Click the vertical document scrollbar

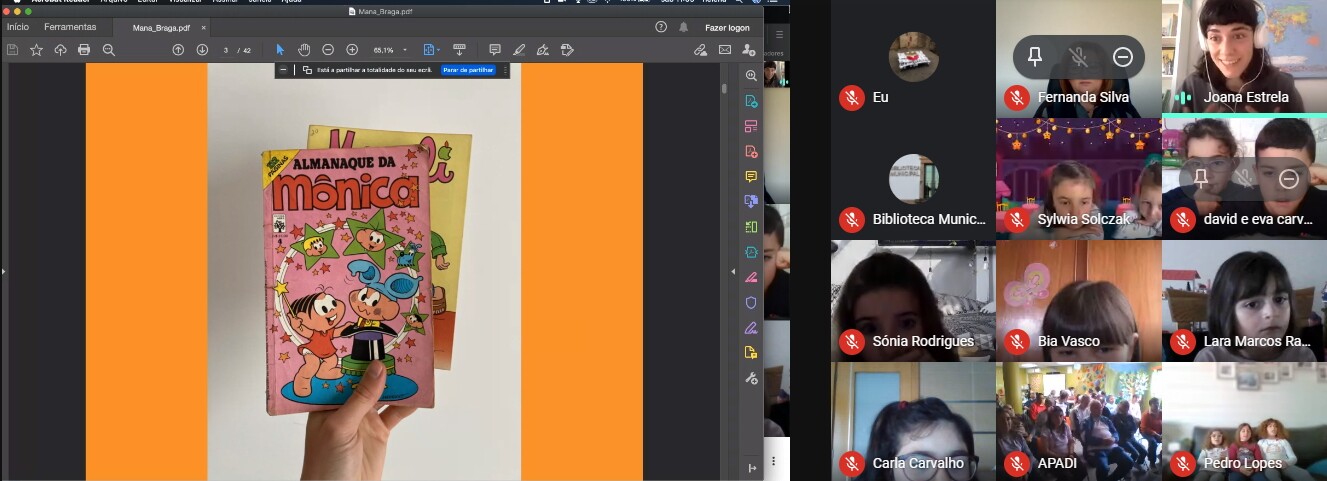[x=724, y=88]
